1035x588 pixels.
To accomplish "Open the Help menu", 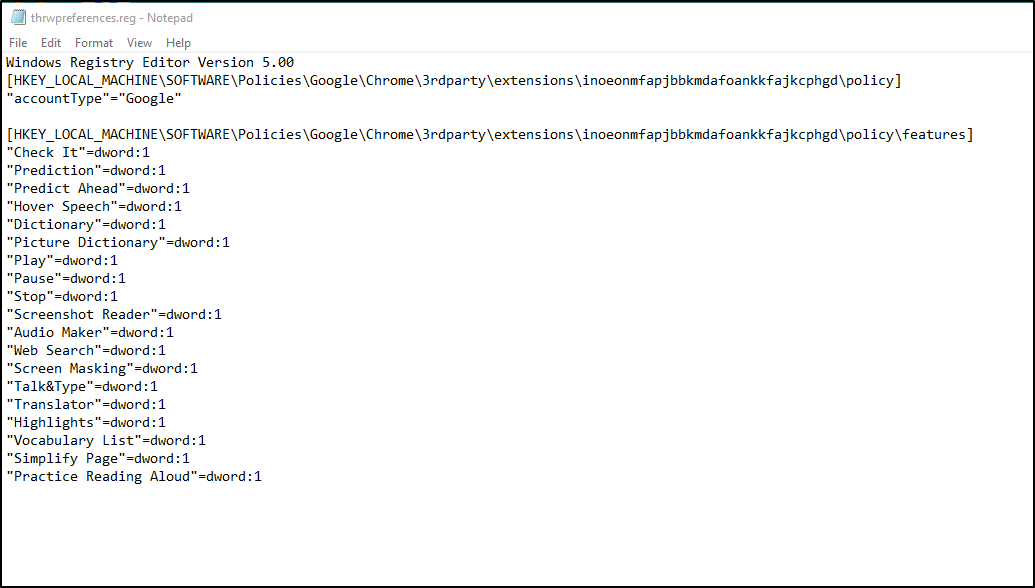I will pyautogui.click(x=178, y=43).
